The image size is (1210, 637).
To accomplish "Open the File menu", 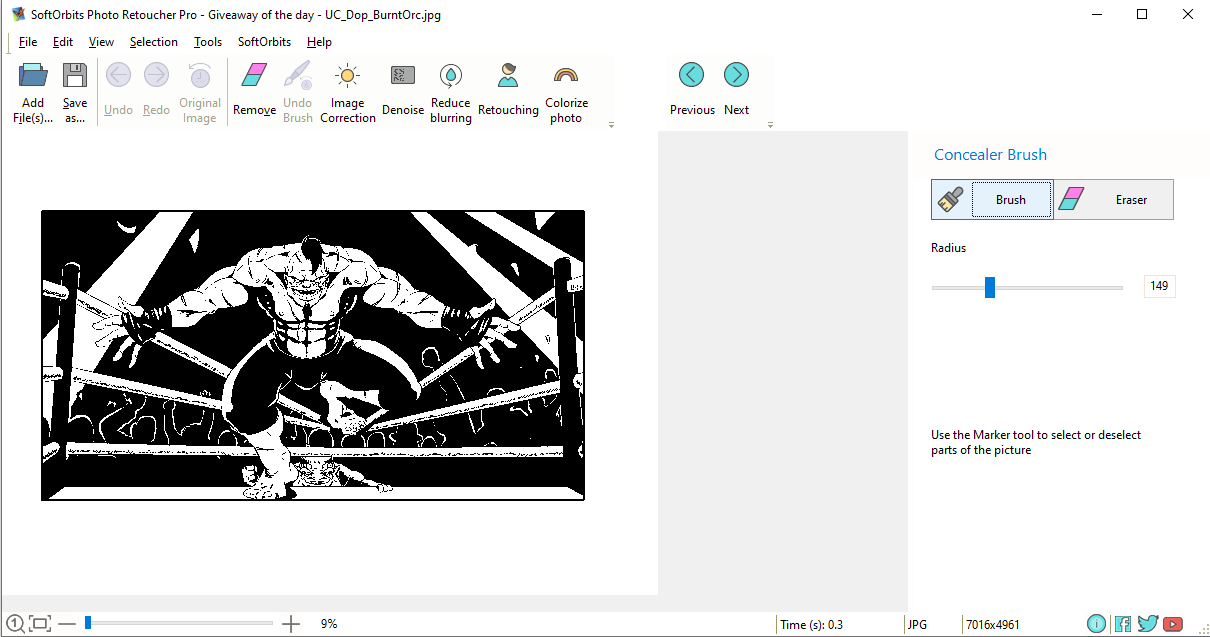I will point(28,42).
